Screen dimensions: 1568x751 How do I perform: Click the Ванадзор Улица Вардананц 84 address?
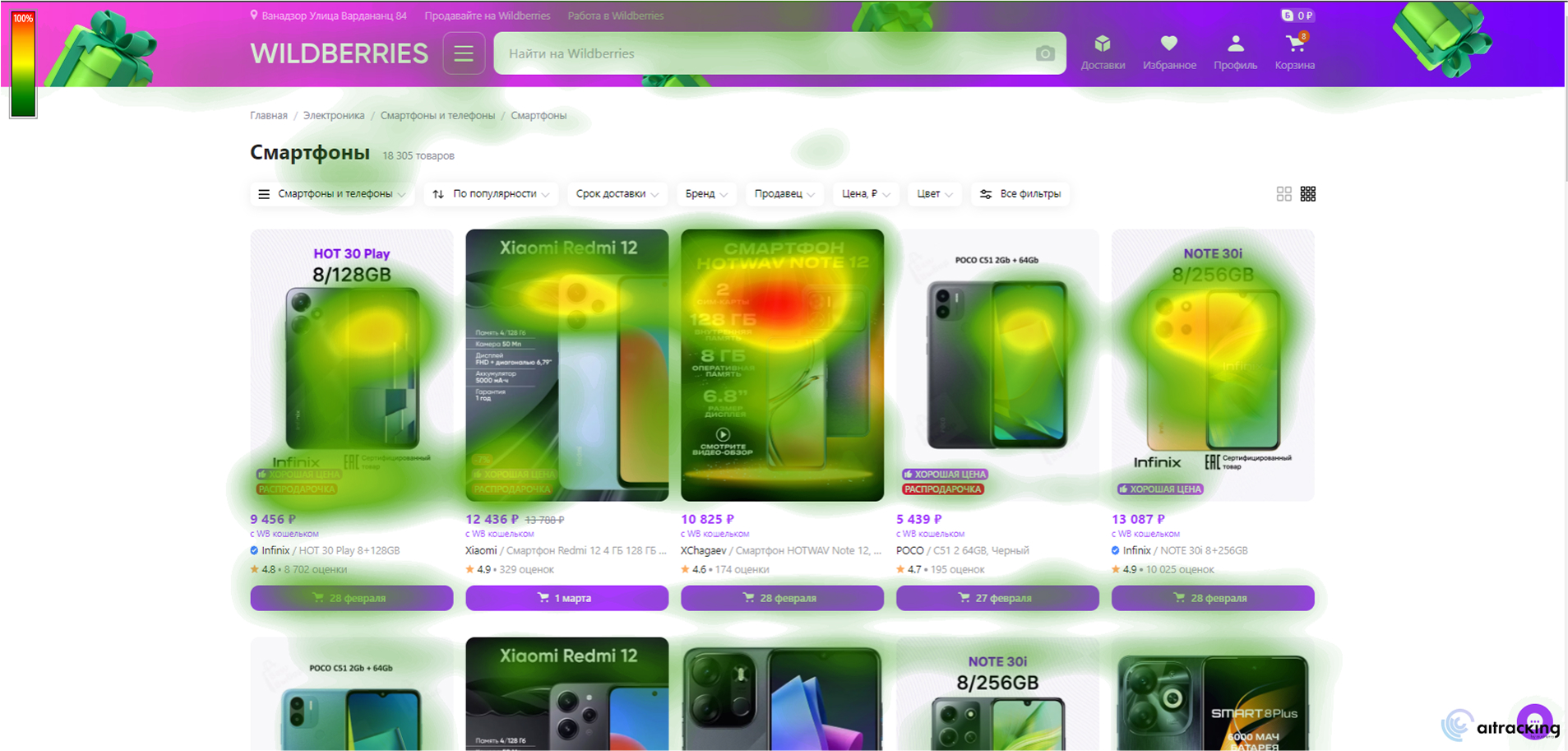click(x=334, y=16)
